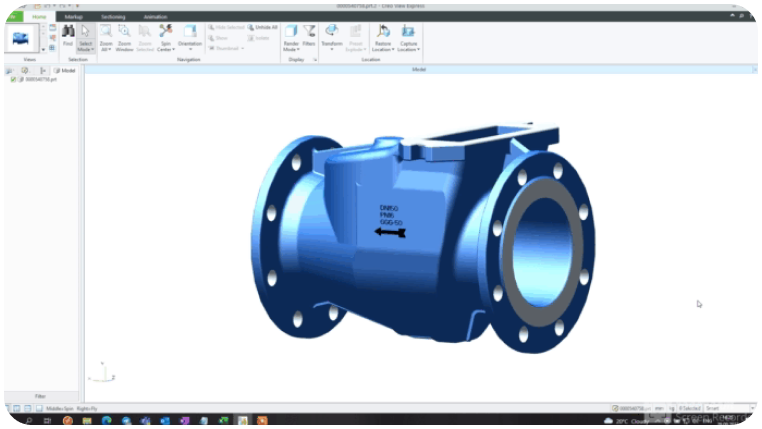The height and width of the screenshot is (429, 762).
Task: Open Outlook from the taskbar
Action: point(165,420)
